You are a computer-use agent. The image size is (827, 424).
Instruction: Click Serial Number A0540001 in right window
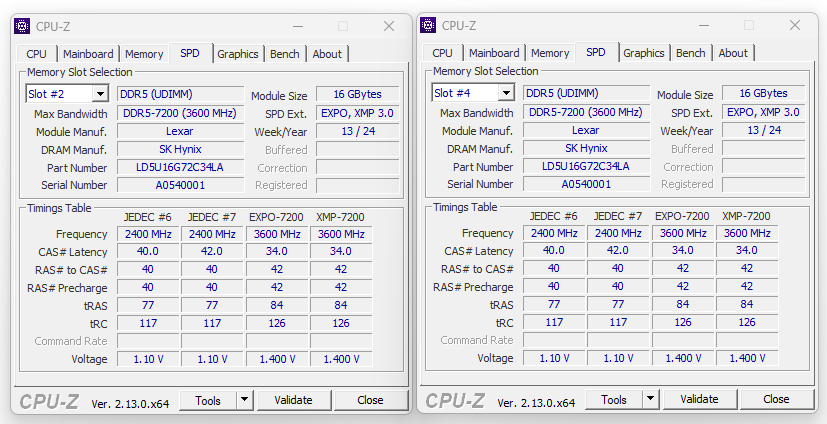tap(586, 184)
